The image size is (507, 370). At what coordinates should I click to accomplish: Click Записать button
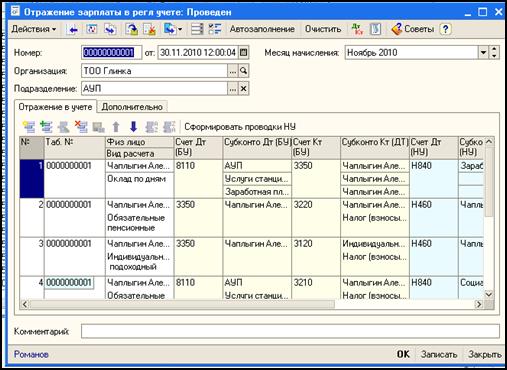(439, 354)
